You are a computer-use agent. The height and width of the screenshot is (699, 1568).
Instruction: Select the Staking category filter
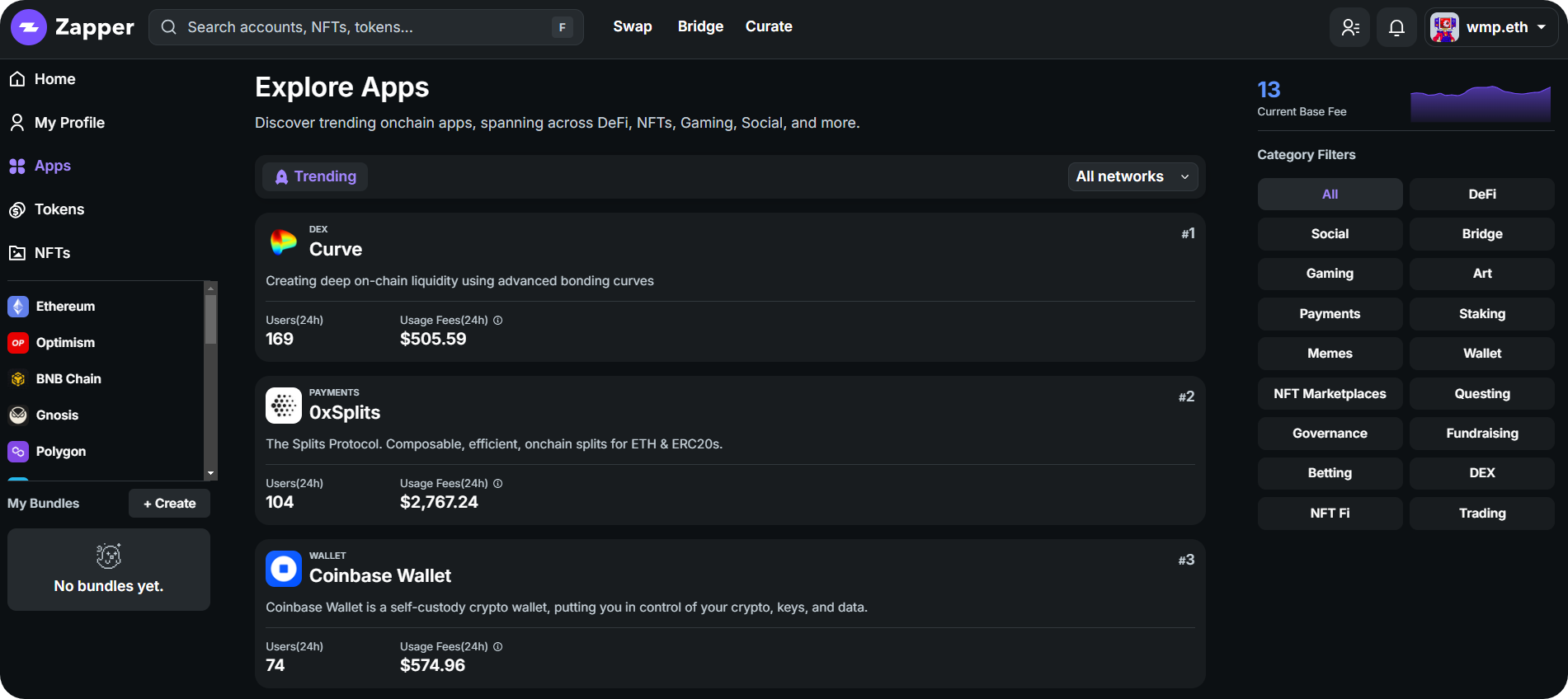(1482, 314)
